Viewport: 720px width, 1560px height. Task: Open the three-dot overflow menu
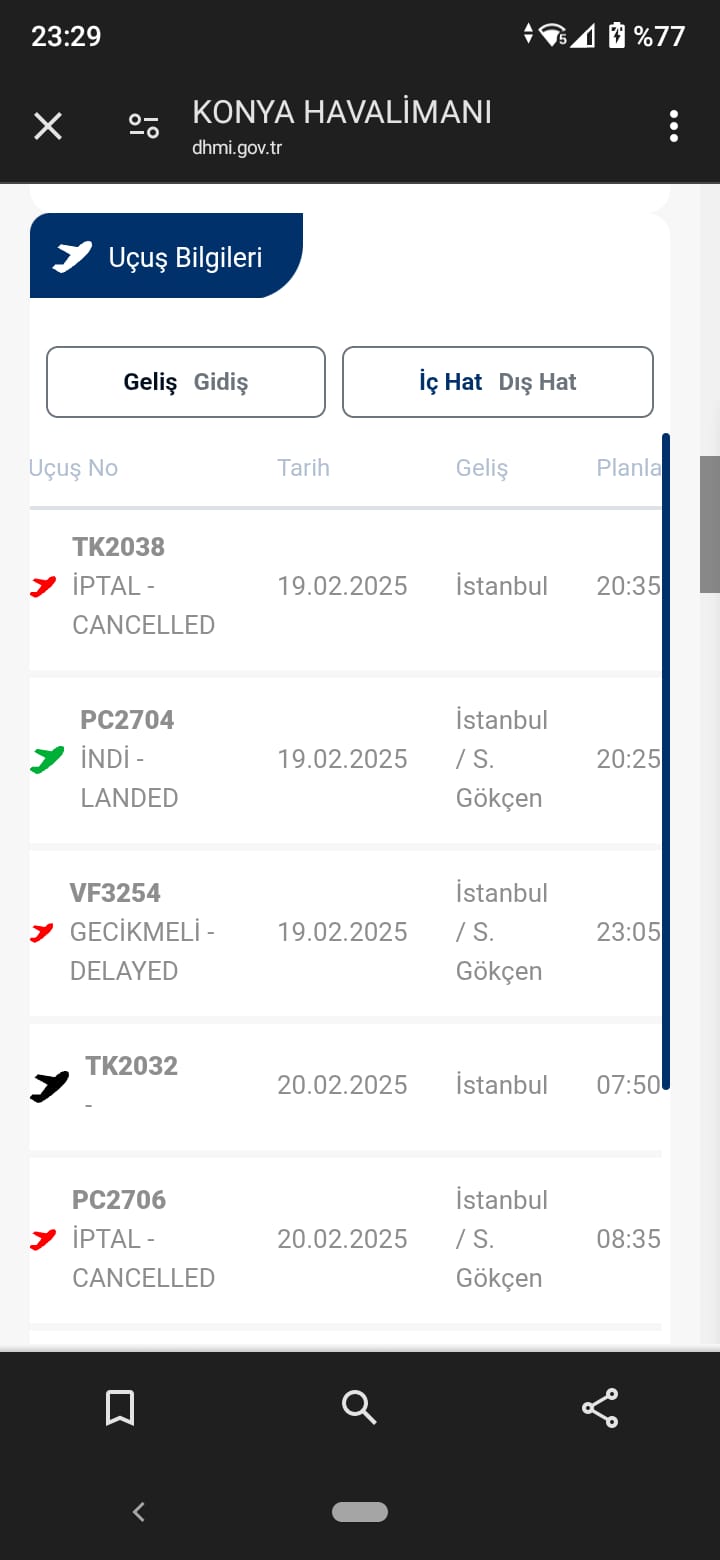point(674,127)
